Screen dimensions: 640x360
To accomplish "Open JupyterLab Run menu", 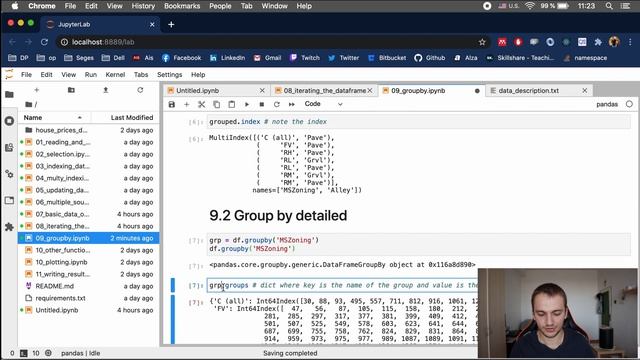I will (x=91, y=75).
